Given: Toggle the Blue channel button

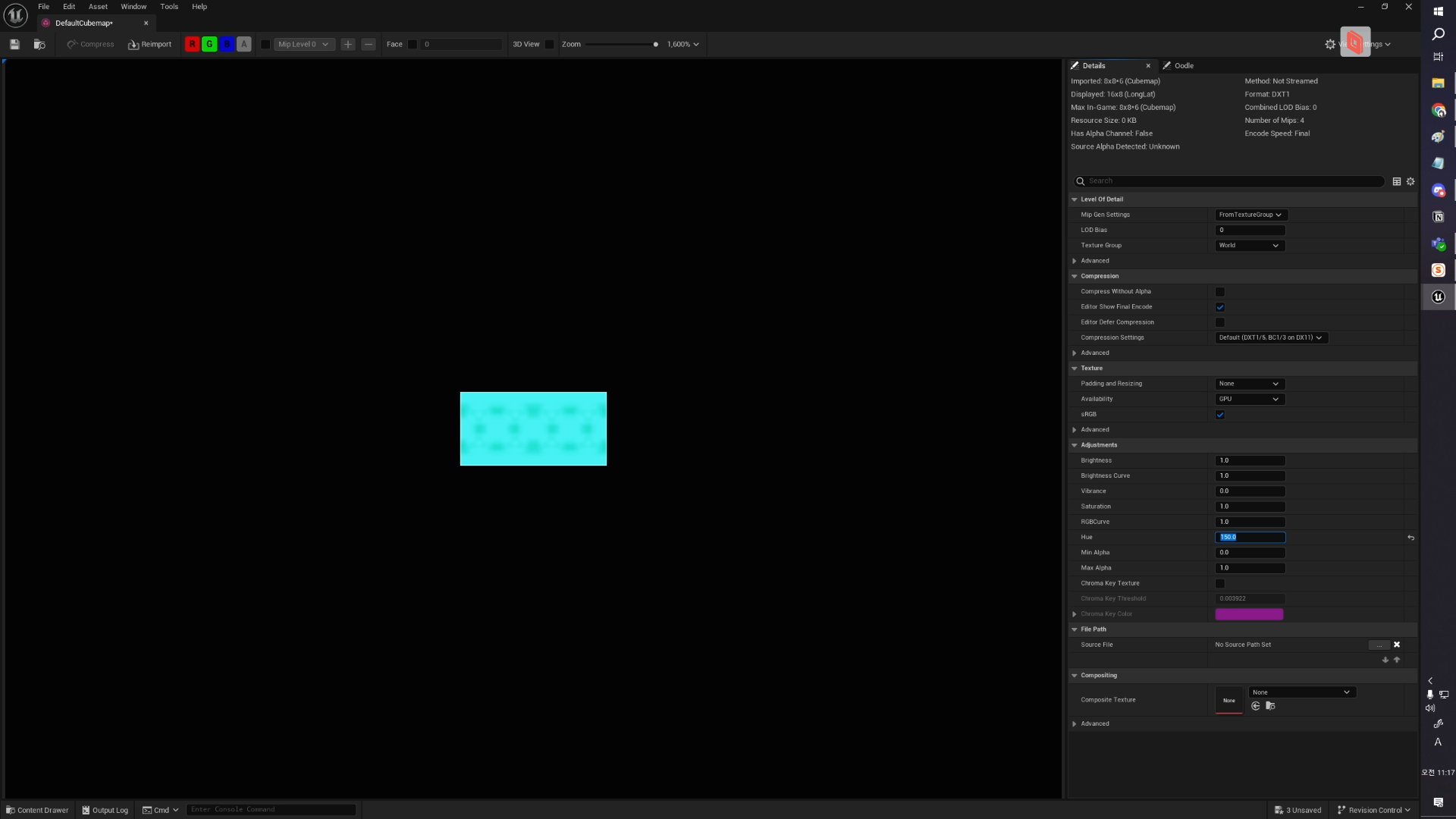Looking at the screenshot, I should (x=227, y=45).
